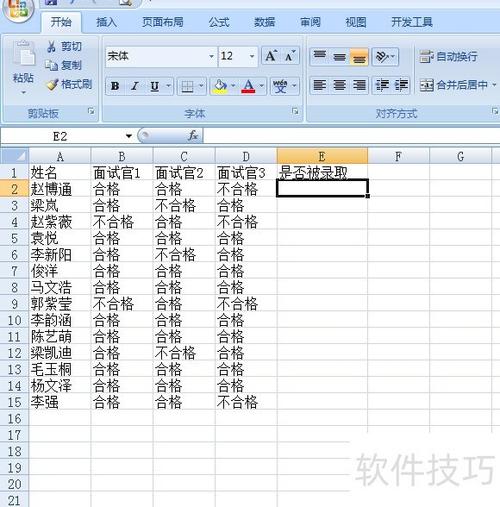Open the 视图 View tab
The image size is (500, 507).
tap(356, 22)
